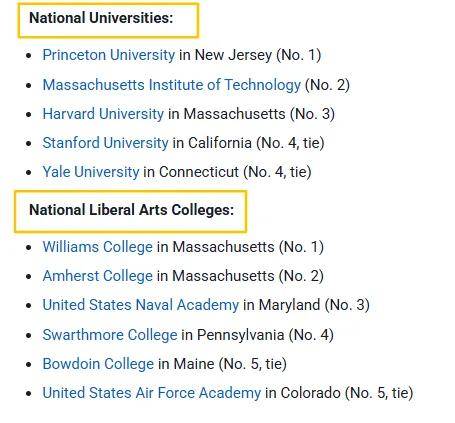Image resolution: width=455 pixels, height=423 pixels.
Task: Open Massachusetts Institute of Technology link
Action: tap(172, 85)
